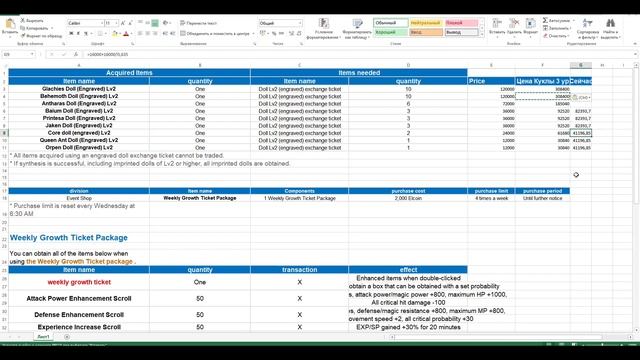Open the cell borders button
Image resolution: width=640 pixels, height=360 pixels.
(100, 33)
